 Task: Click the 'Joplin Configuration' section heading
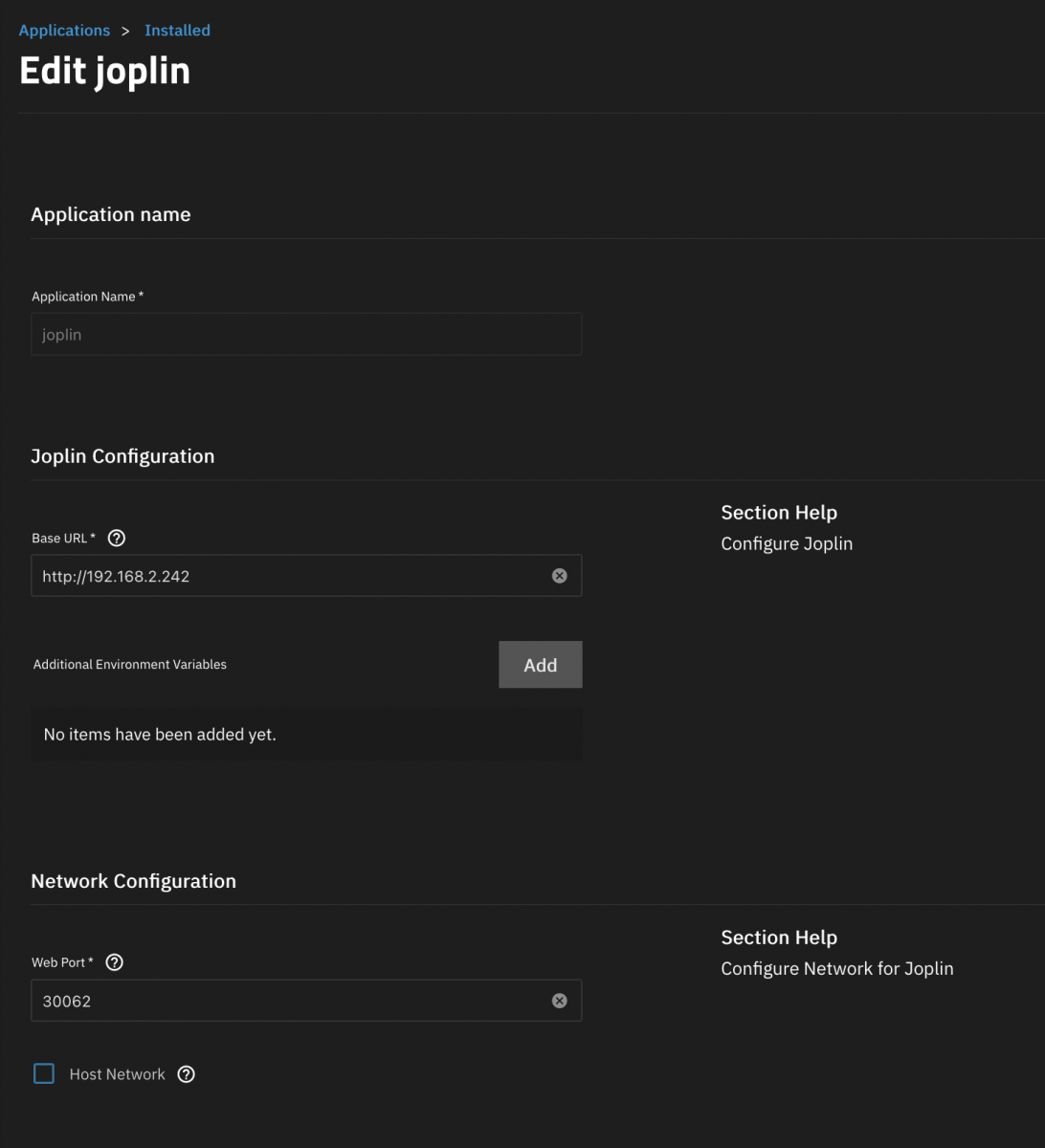coord(122,456)
